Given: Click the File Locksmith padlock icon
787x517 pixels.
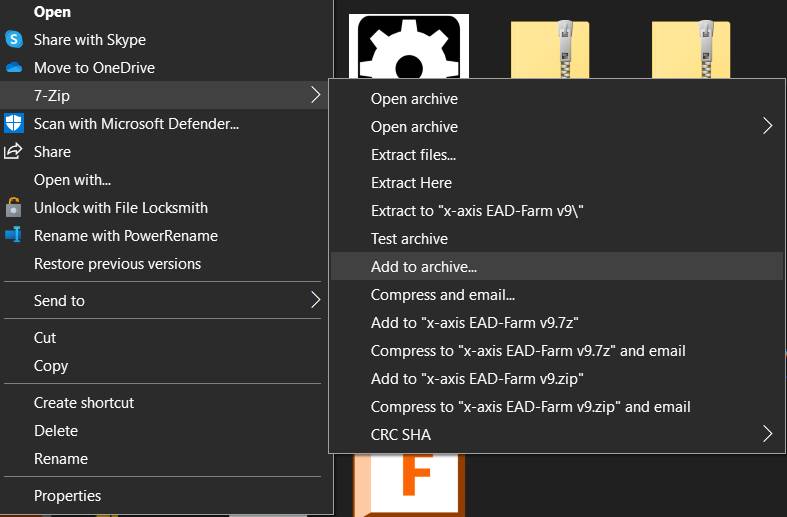Looking at the screenshot, I should point(14,207).
